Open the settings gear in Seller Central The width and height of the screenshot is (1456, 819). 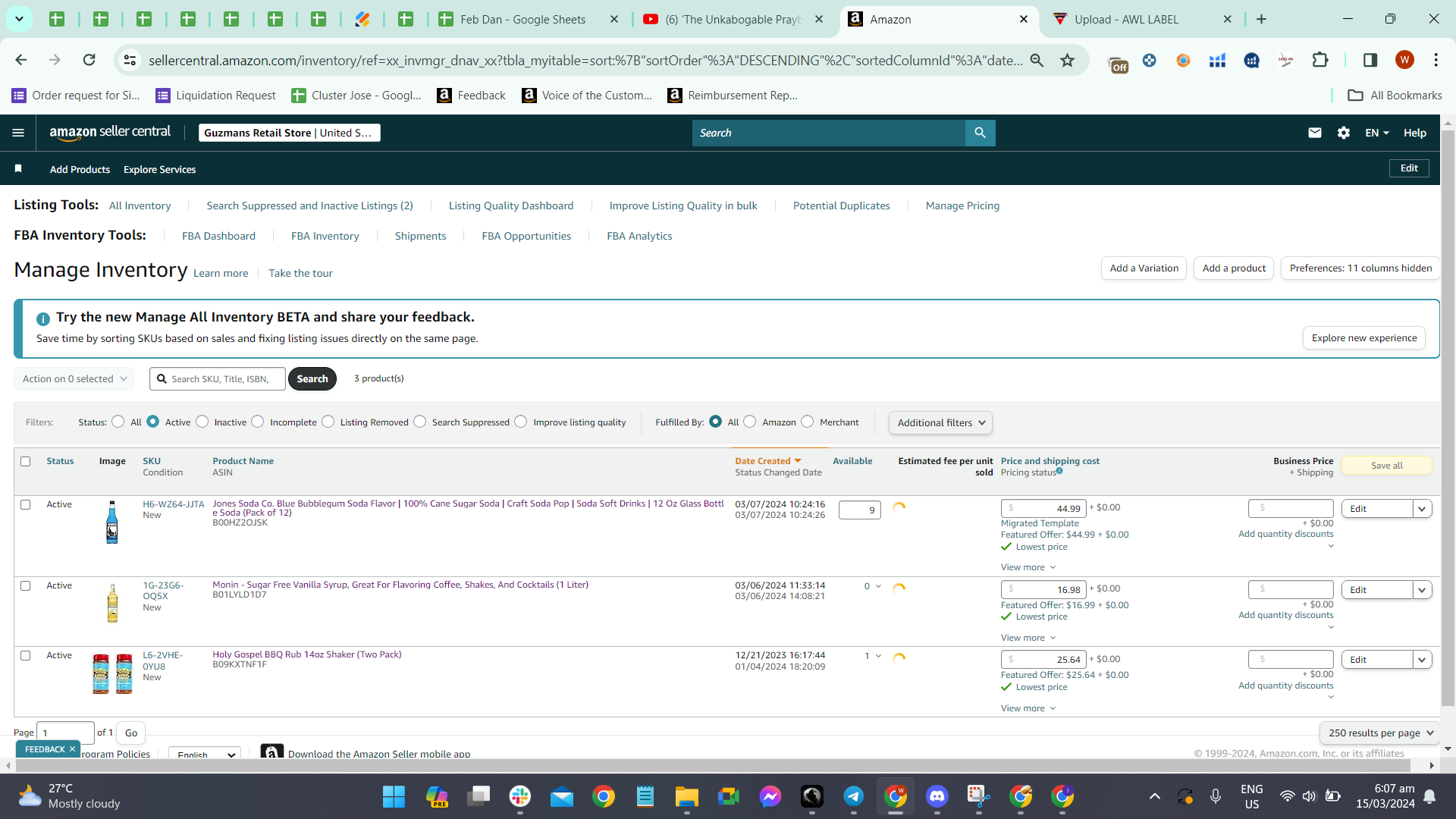1344,133
